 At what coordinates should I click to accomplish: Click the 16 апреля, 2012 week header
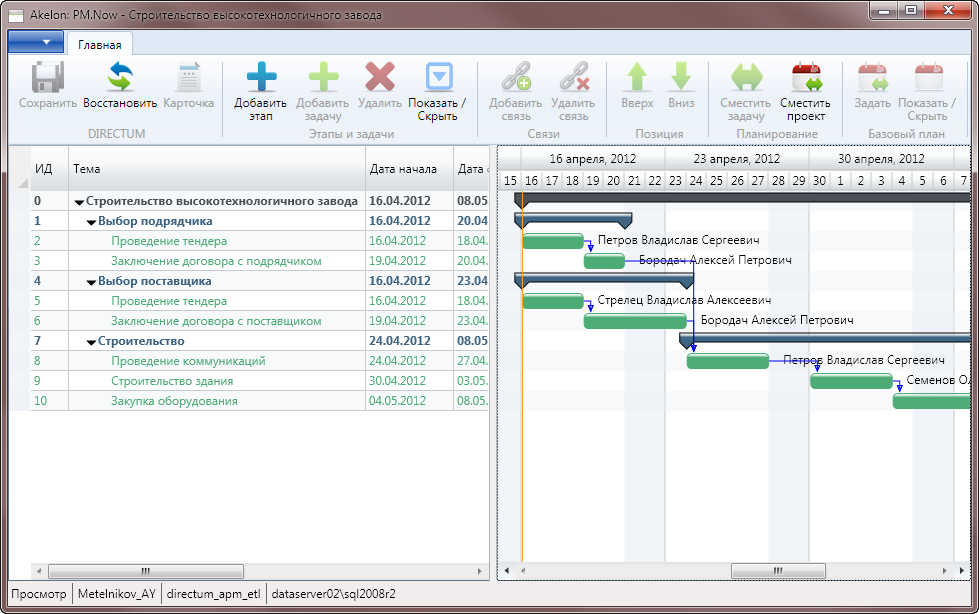pyautogui.click(x=593, y=159)
